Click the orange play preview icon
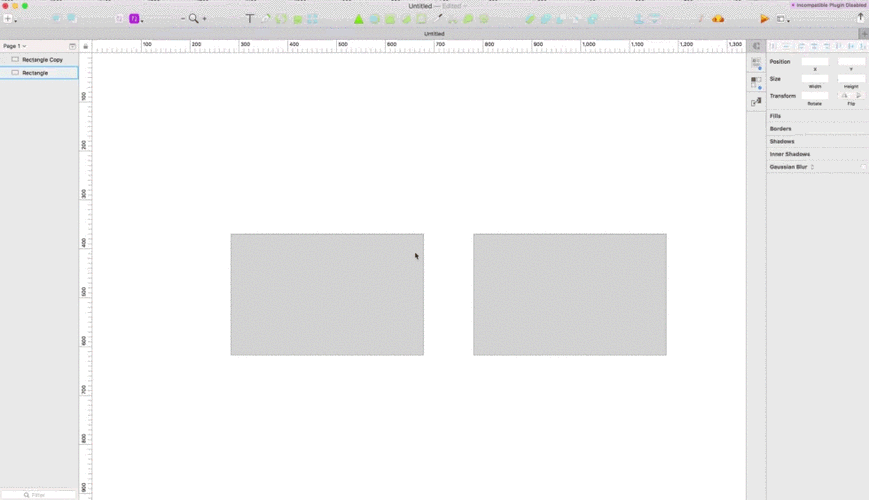This screenshot has height=500, width=869. pos(764,19)
